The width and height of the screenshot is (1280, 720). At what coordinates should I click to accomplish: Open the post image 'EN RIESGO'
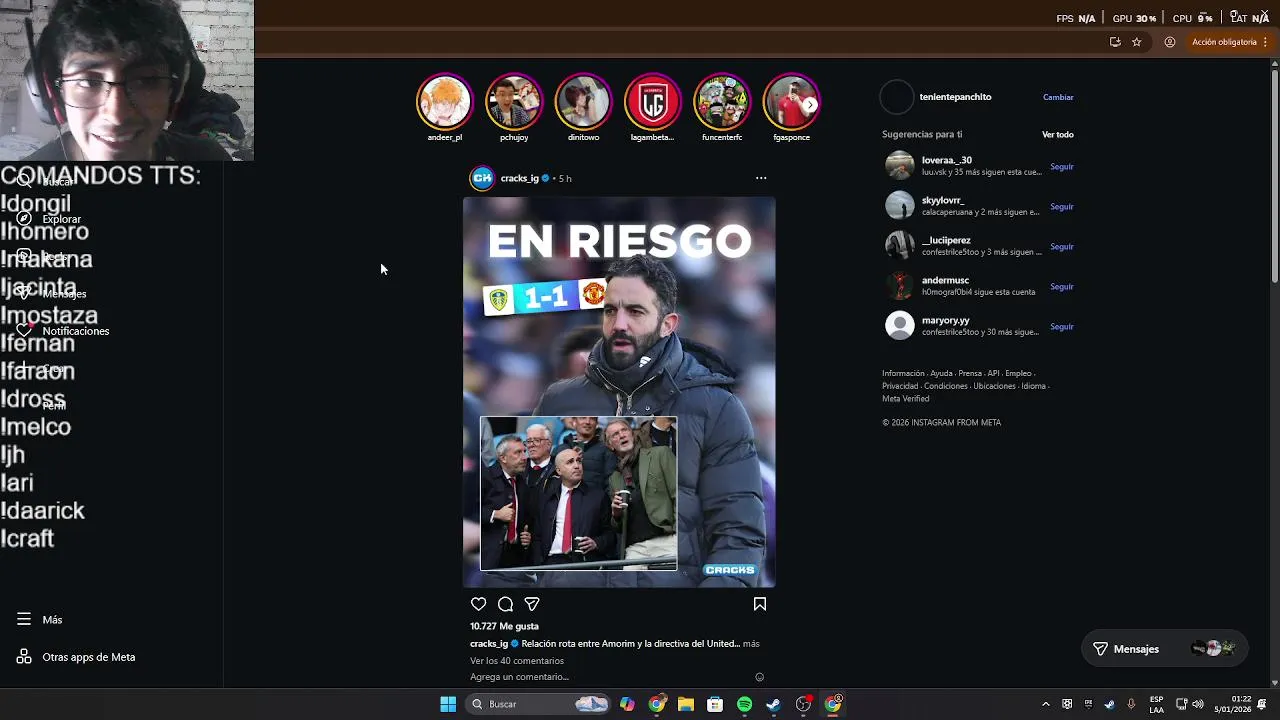tap(619, 392)
